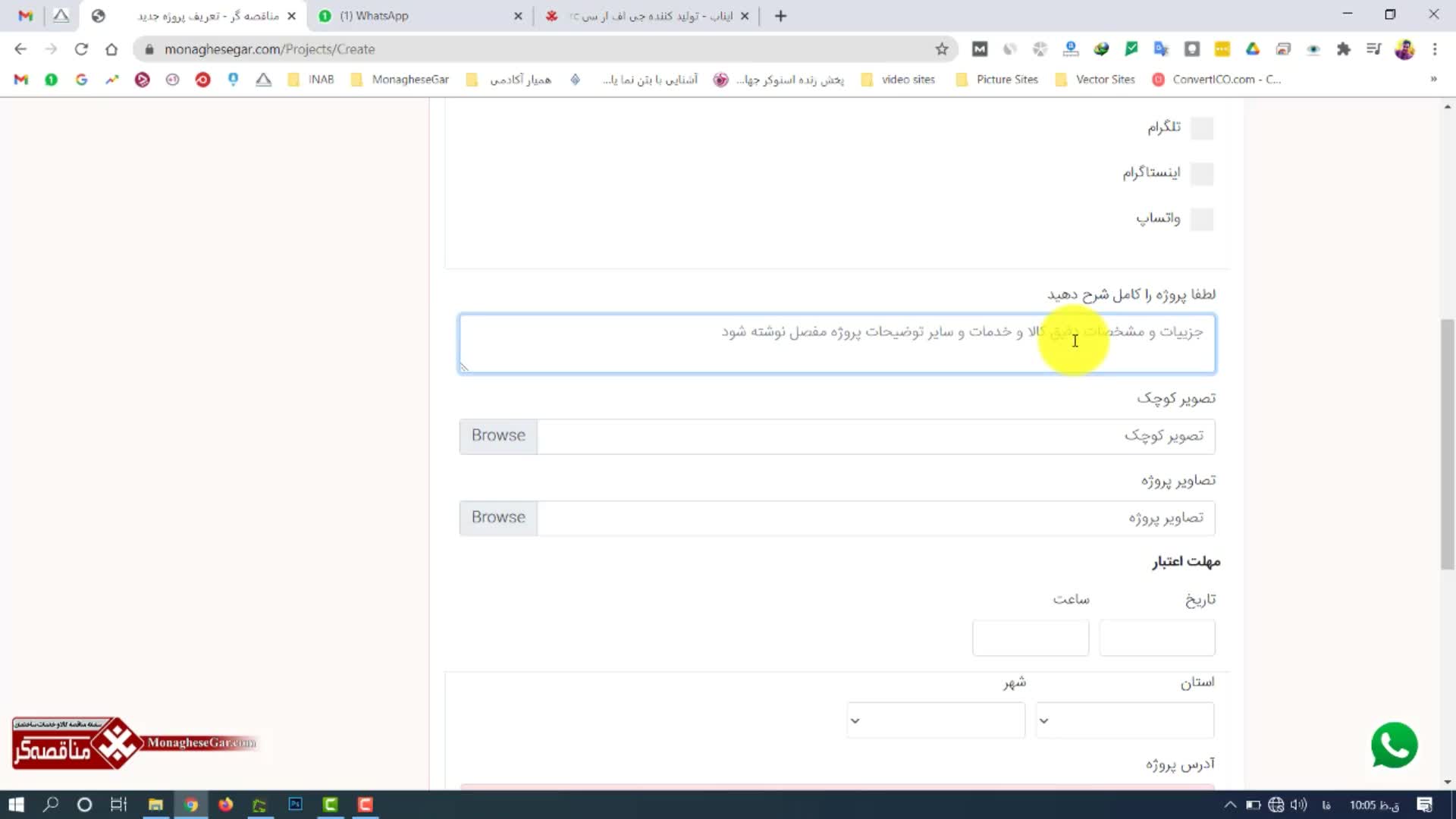
Task: Click Browse for تصویر کوچک (small image)
Action: pos(498,436)
